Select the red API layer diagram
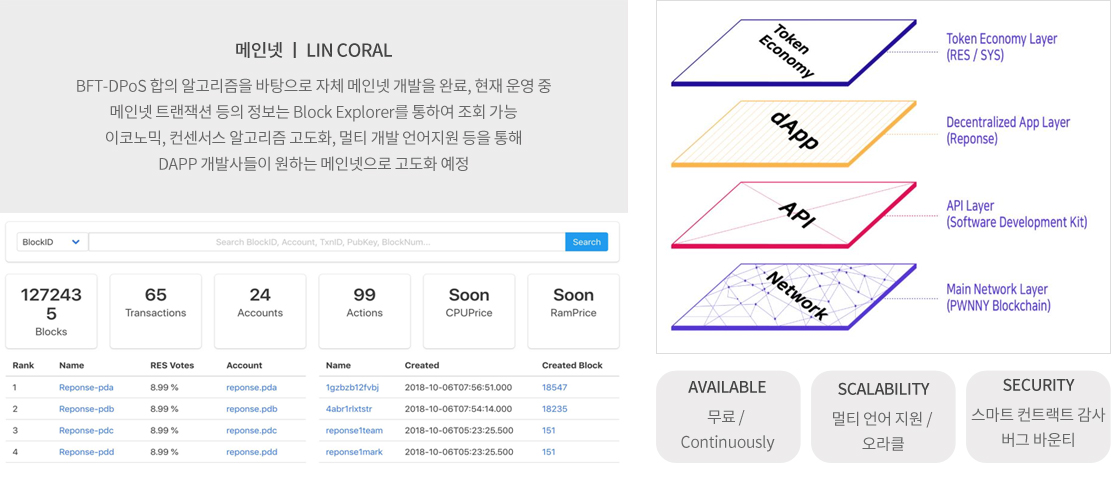The height and width of the screenshot is (479, 1111). (x=794, y=214)
